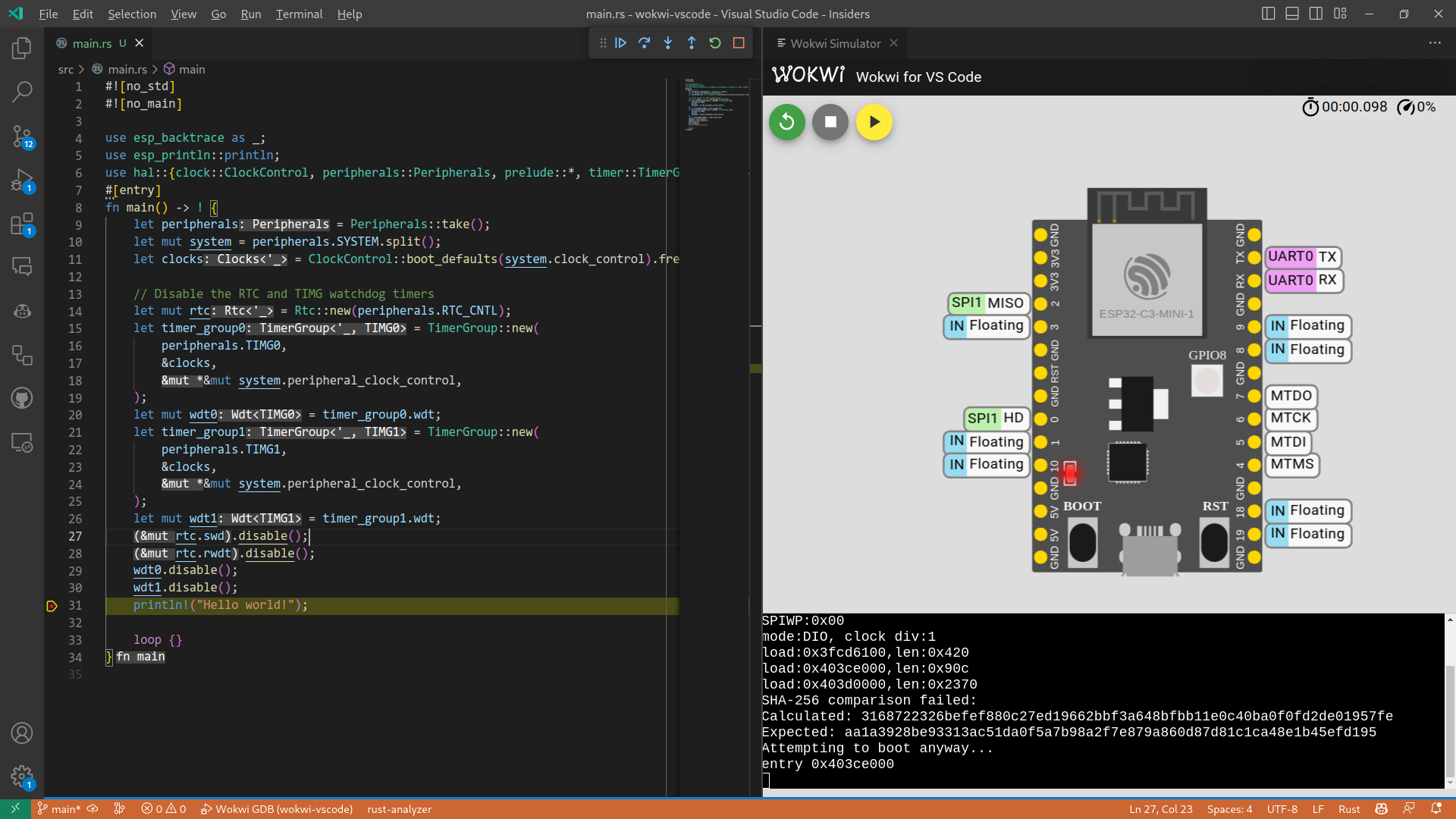1456x819 pixels.
Task: Open Run and Debug view
Action: coord(22,180)
